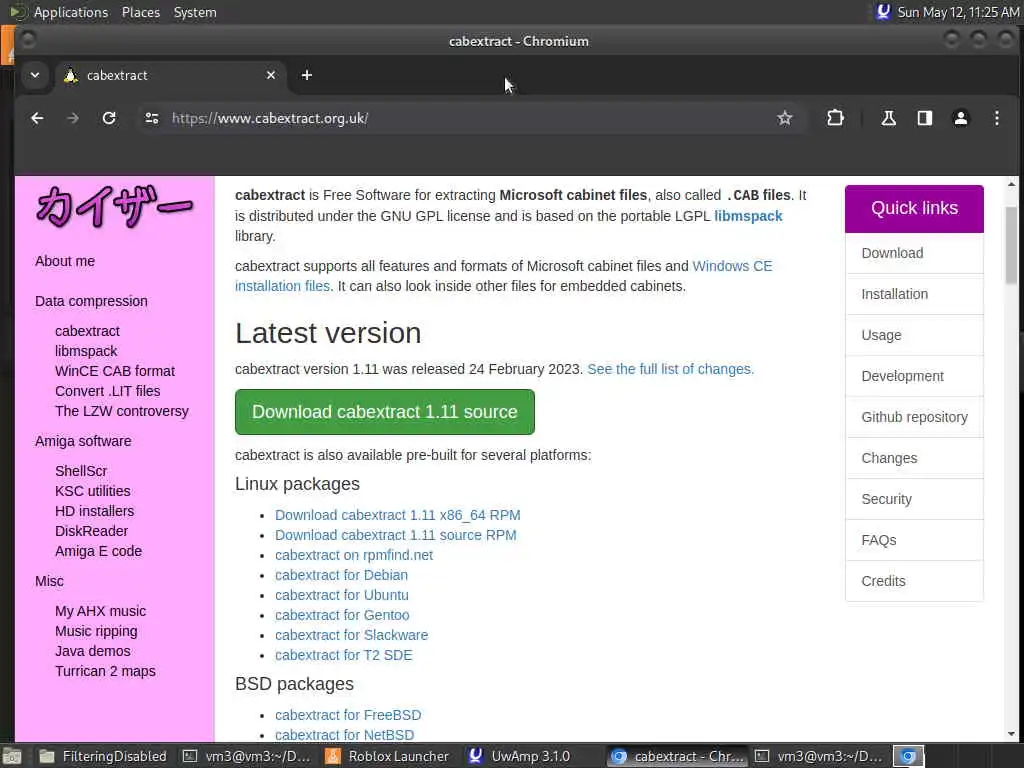Open the System menu
Image resolution: width=1024 pixels, height=768 pixels.
pos(195,12)
